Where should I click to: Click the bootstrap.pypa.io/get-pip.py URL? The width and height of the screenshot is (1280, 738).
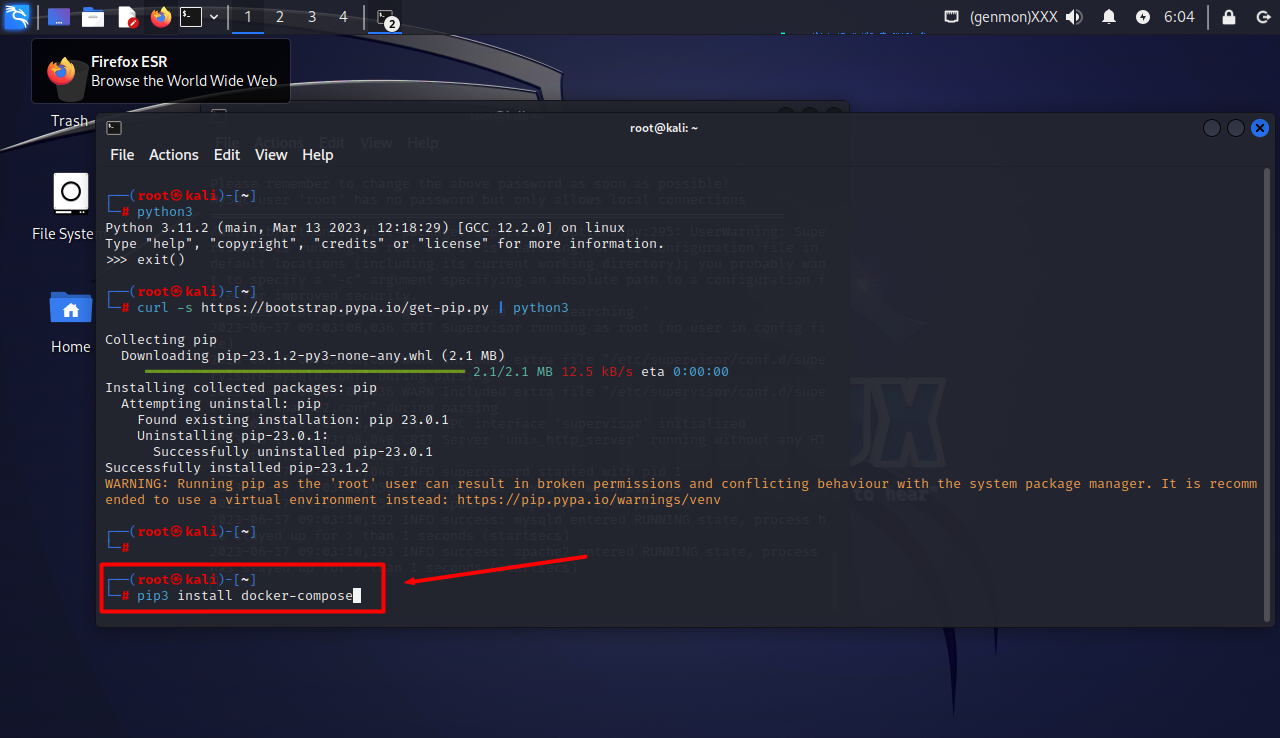(x=346, y=308)
